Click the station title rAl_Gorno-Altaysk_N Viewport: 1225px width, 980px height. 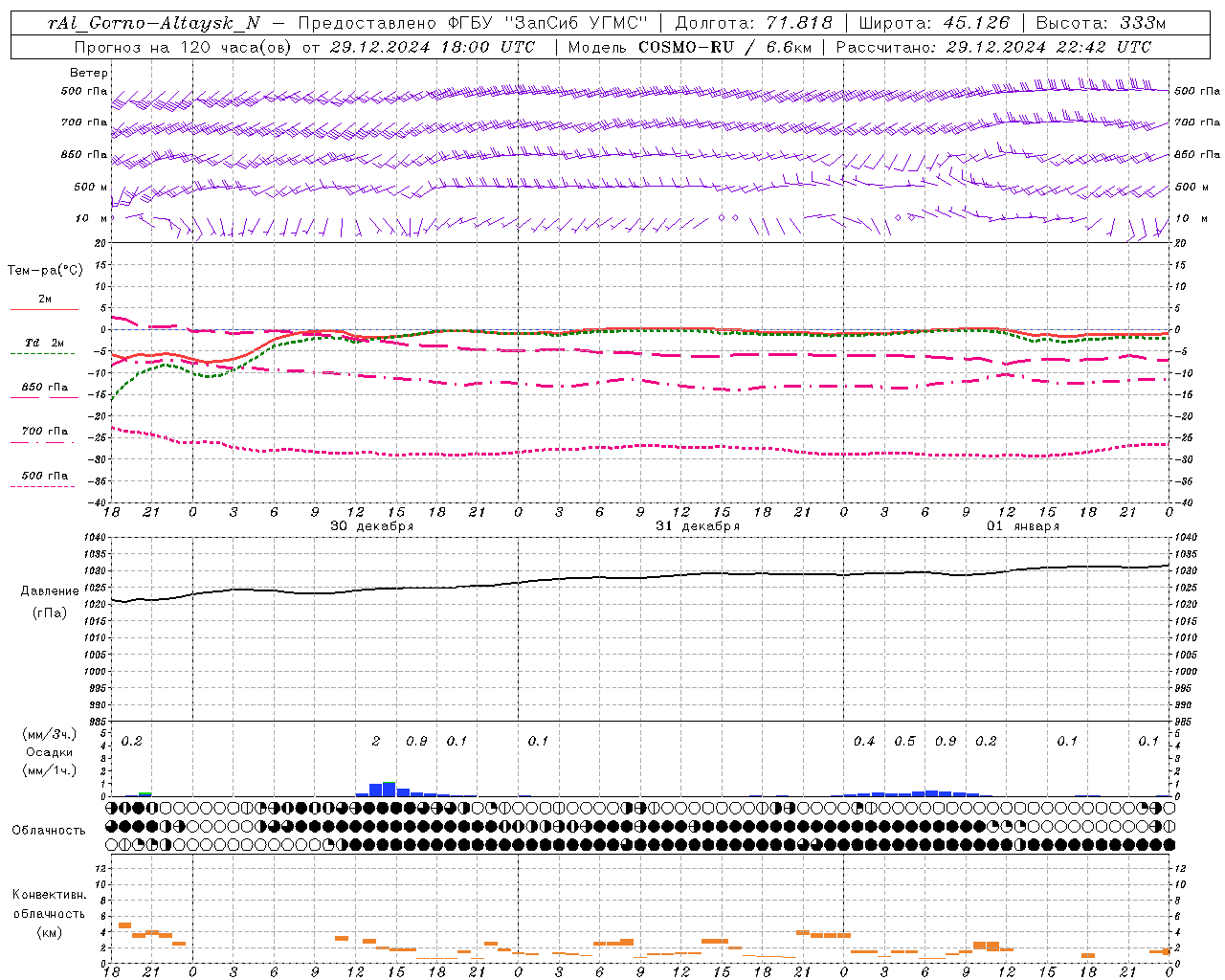pos(153,23)
